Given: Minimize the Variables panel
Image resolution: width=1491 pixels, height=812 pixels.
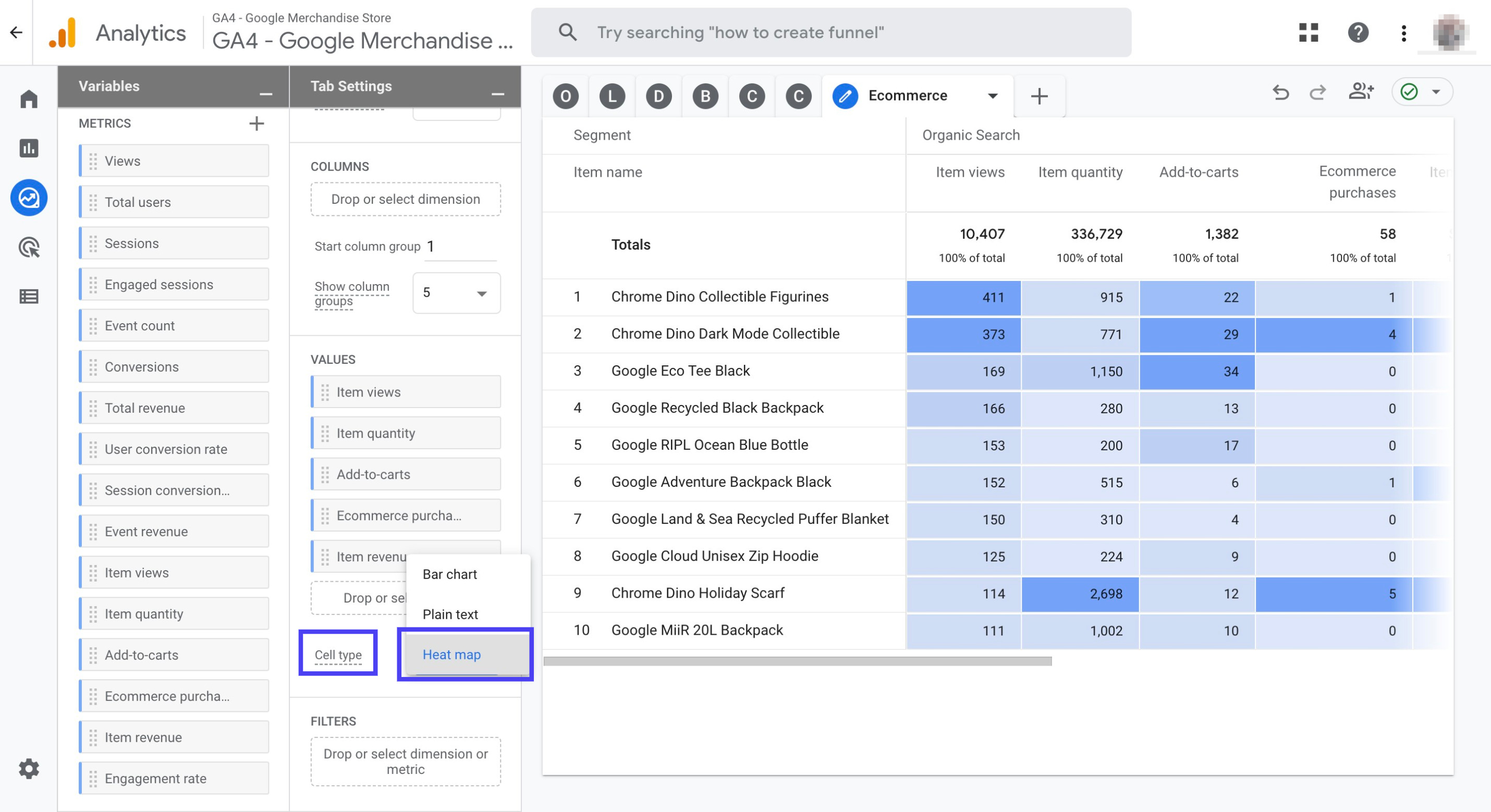Looking at the screenshot, I should [x=266, y=94].
